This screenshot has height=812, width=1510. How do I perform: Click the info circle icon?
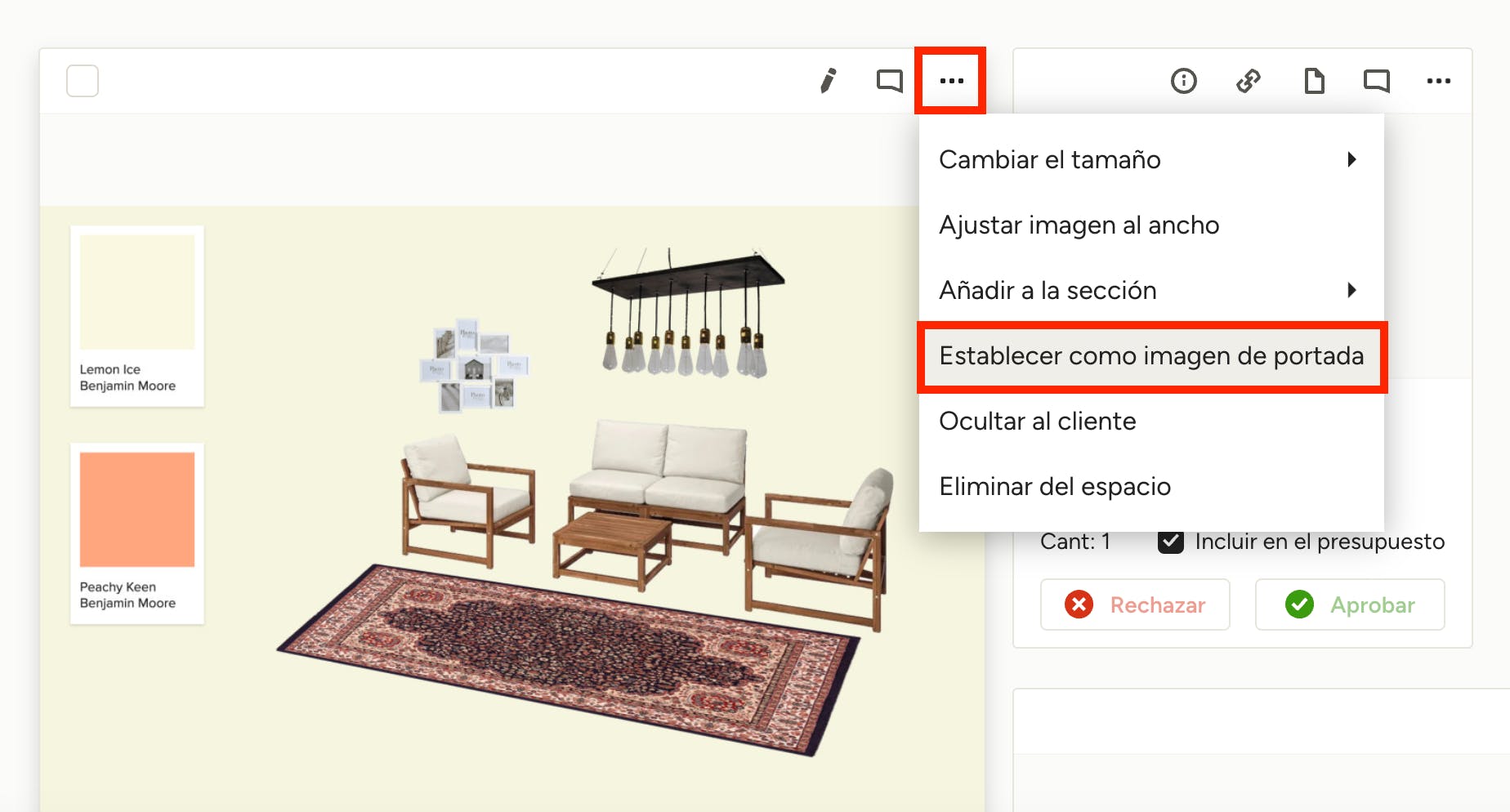[1183, 81]
